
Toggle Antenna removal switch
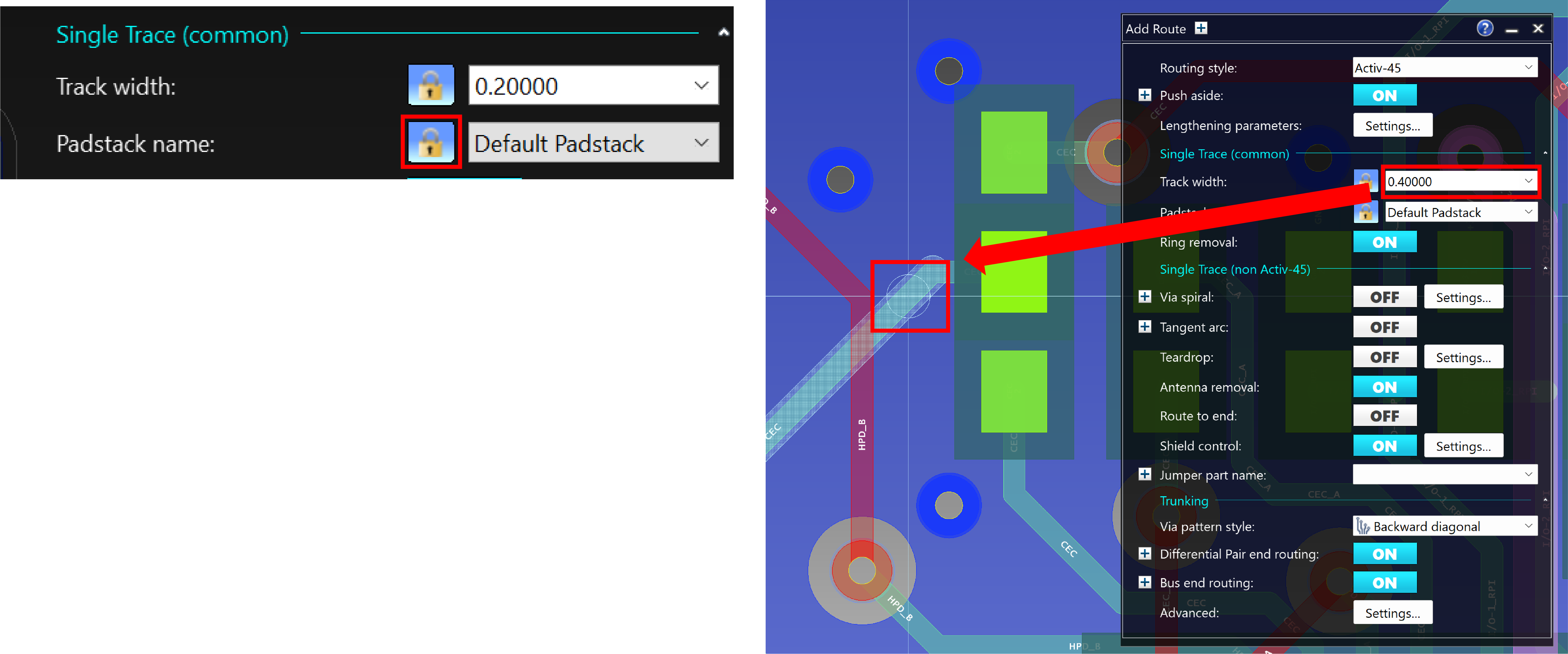point(1385,387)
